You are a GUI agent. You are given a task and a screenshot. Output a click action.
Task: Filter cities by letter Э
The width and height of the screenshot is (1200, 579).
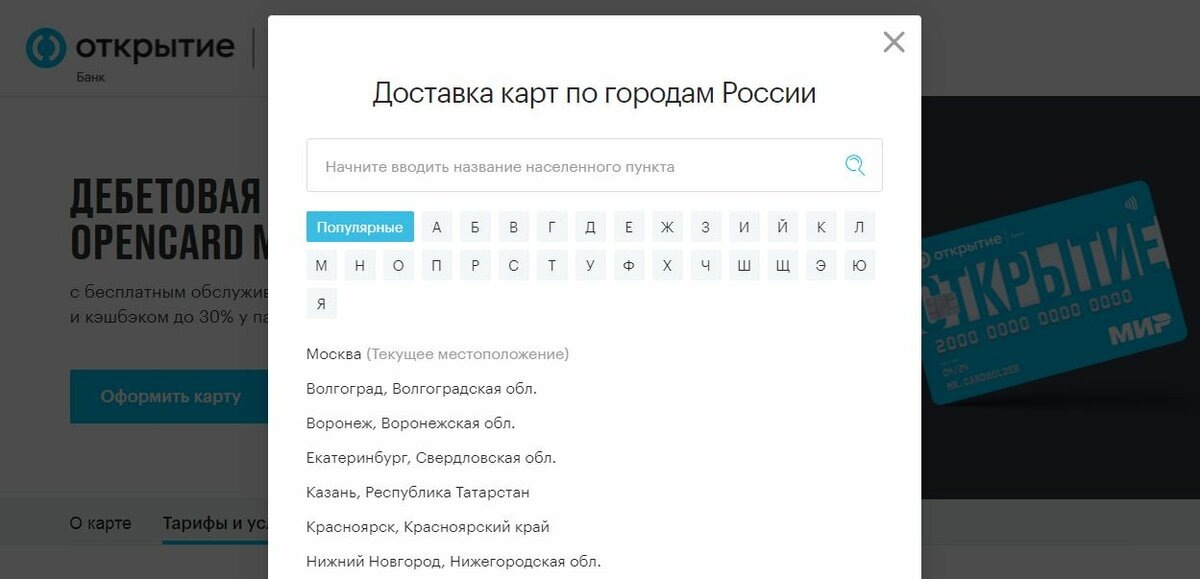[821, 265]
